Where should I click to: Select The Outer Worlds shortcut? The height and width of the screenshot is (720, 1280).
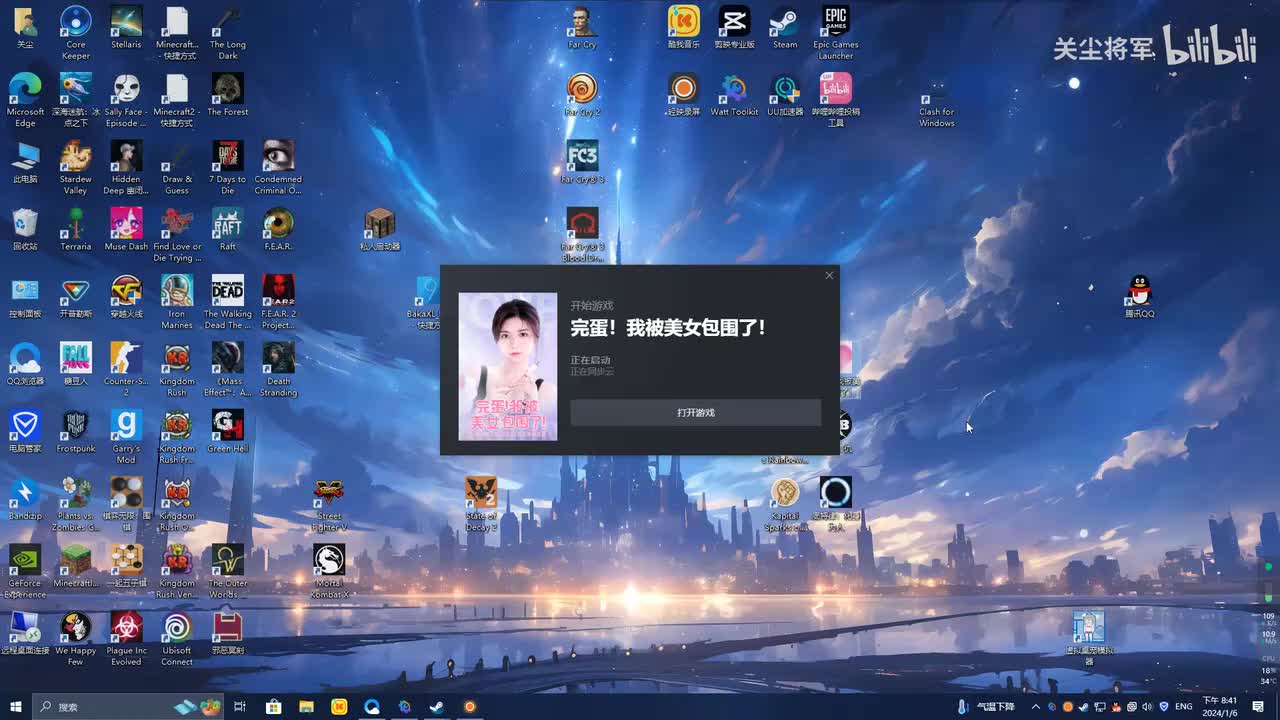(x=227, y=572)
